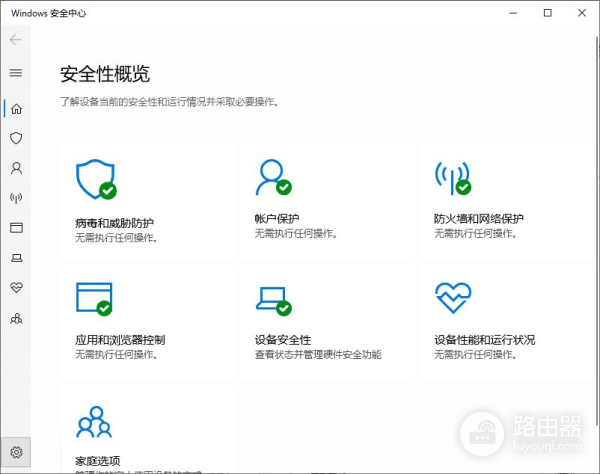Close the Windows 安全中心 window

tap(582, 13)
